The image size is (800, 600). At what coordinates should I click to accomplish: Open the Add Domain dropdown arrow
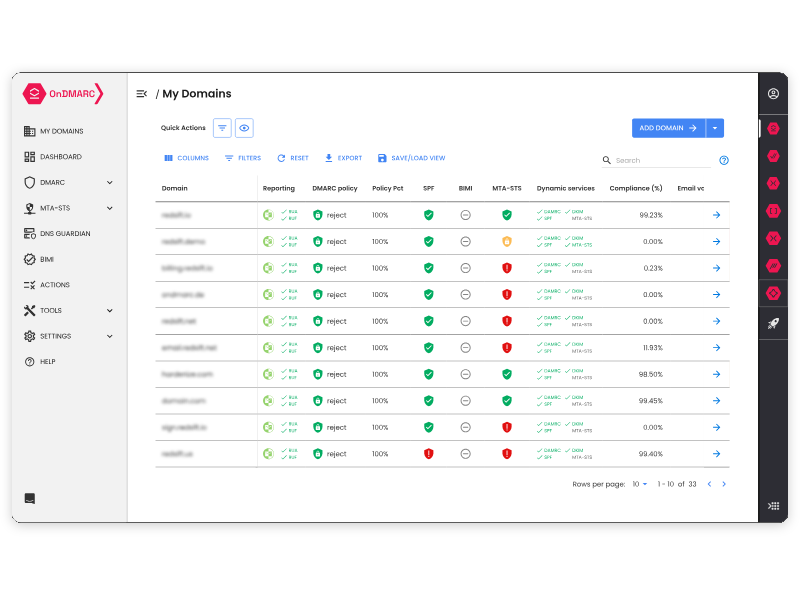point(715,128)
